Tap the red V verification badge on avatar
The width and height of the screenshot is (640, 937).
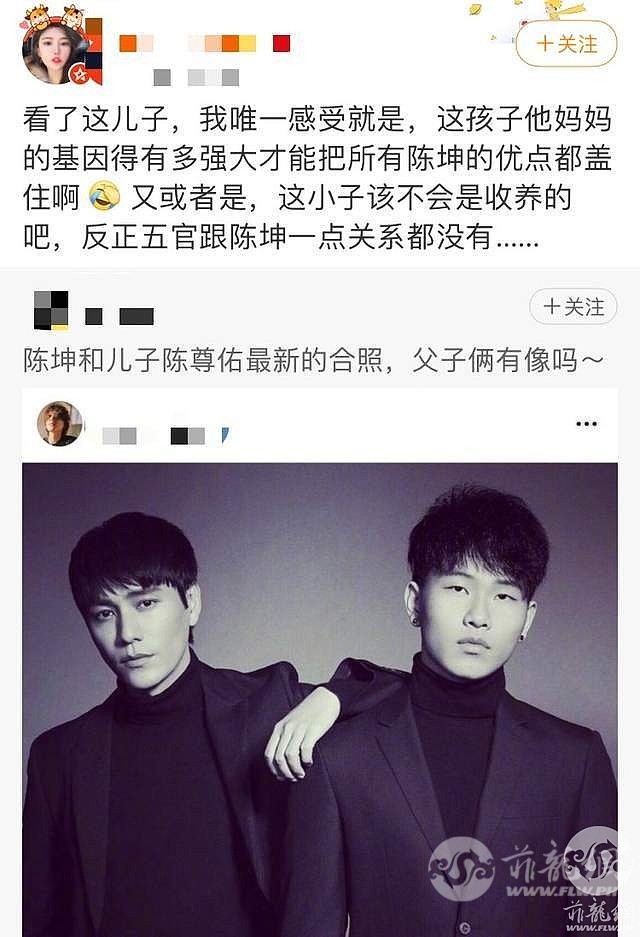click(x=79, y=75)
